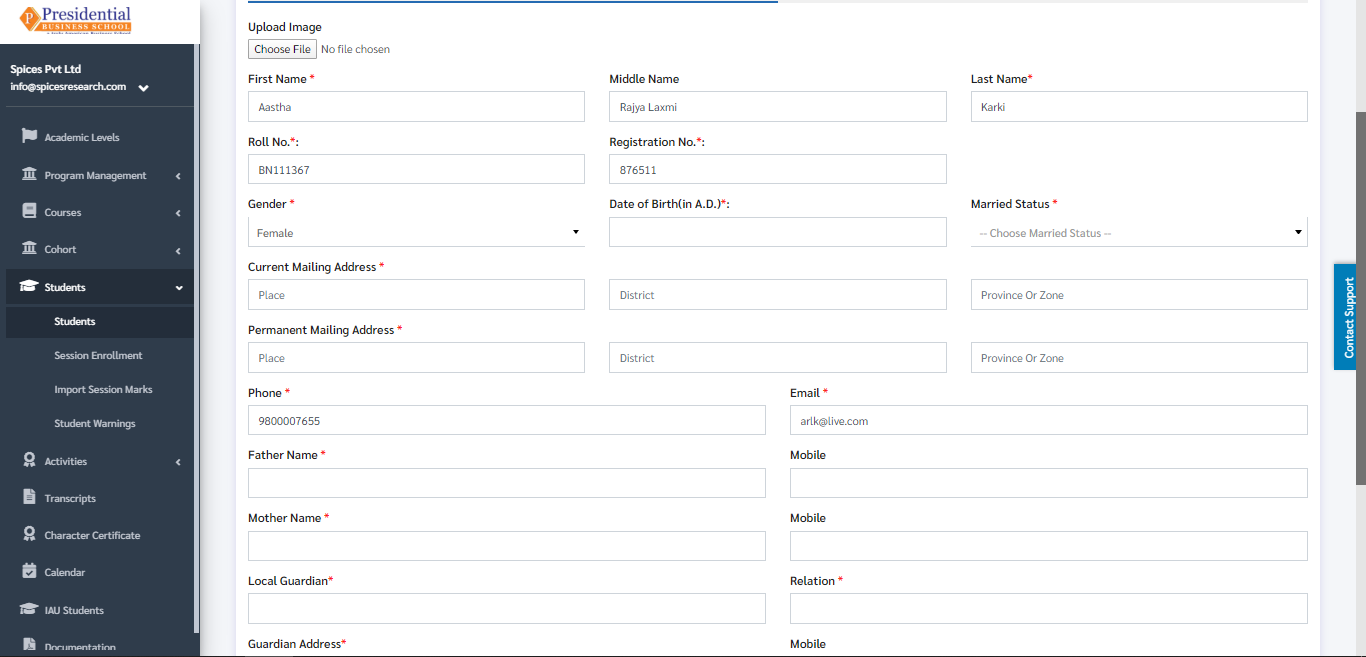Viewport: 1366px width, 657px height.
Task: Click the Email field with arlk@live.com
Action: pyautogui.click(x=1049, y=420)
